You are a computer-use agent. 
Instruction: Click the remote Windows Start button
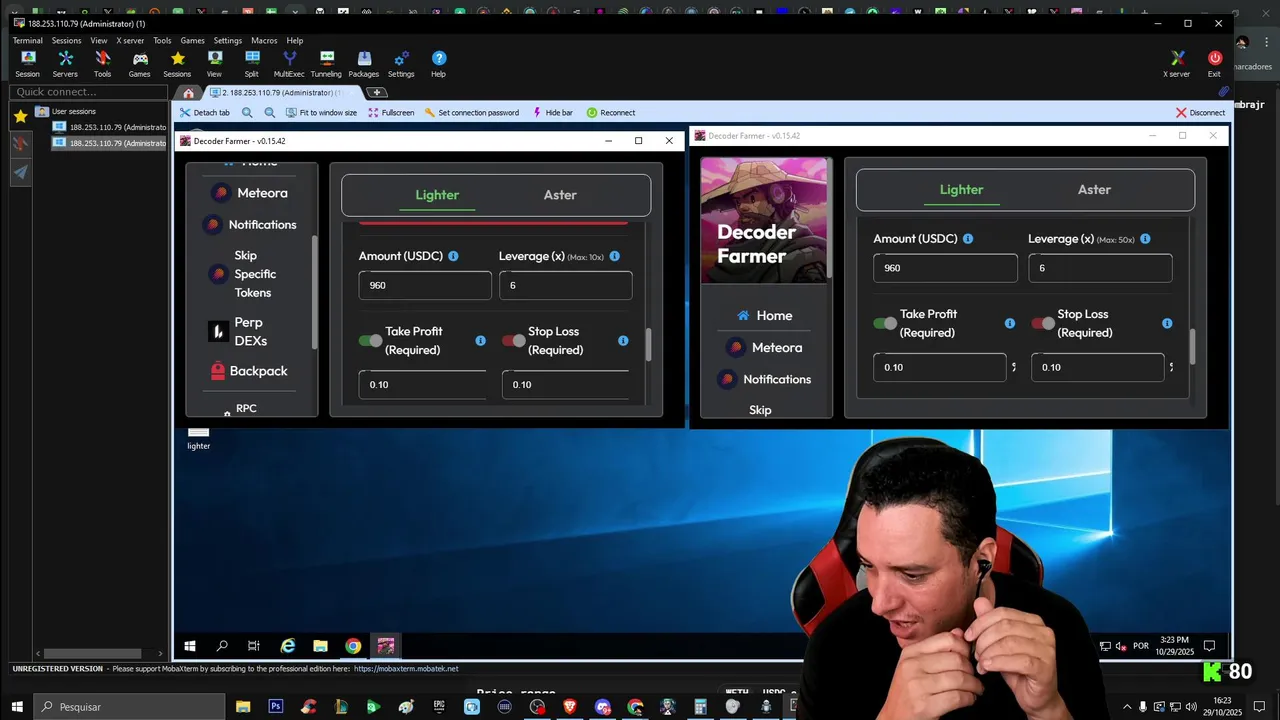pyautogui.click(x=190, y=646)
